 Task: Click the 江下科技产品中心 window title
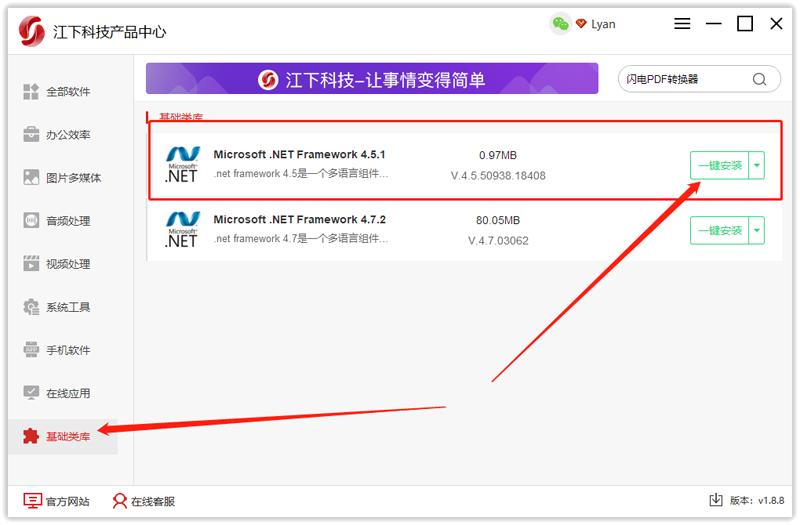[x=109, y=32]
